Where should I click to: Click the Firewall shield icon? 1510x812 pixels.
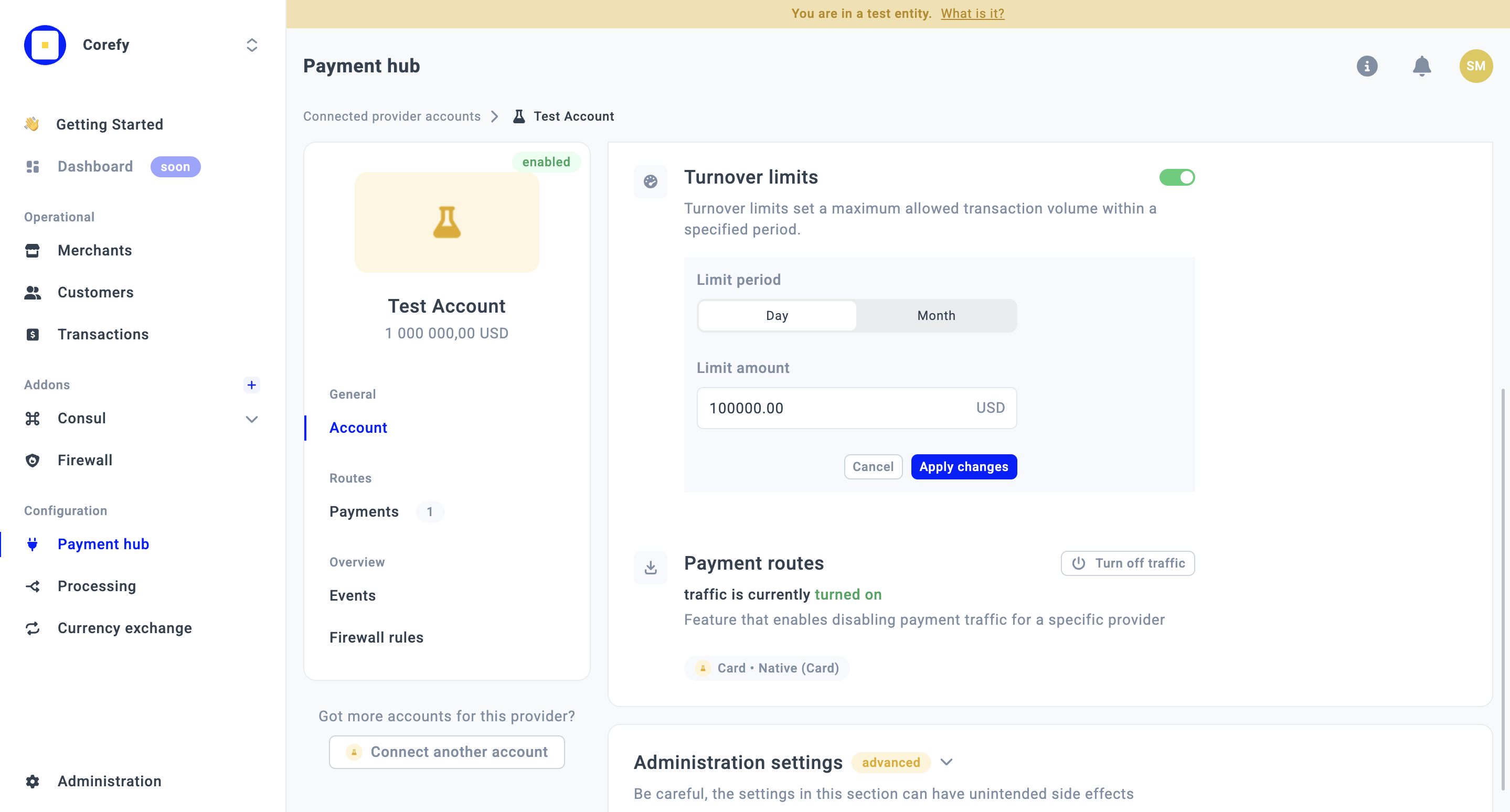(32, 460)
